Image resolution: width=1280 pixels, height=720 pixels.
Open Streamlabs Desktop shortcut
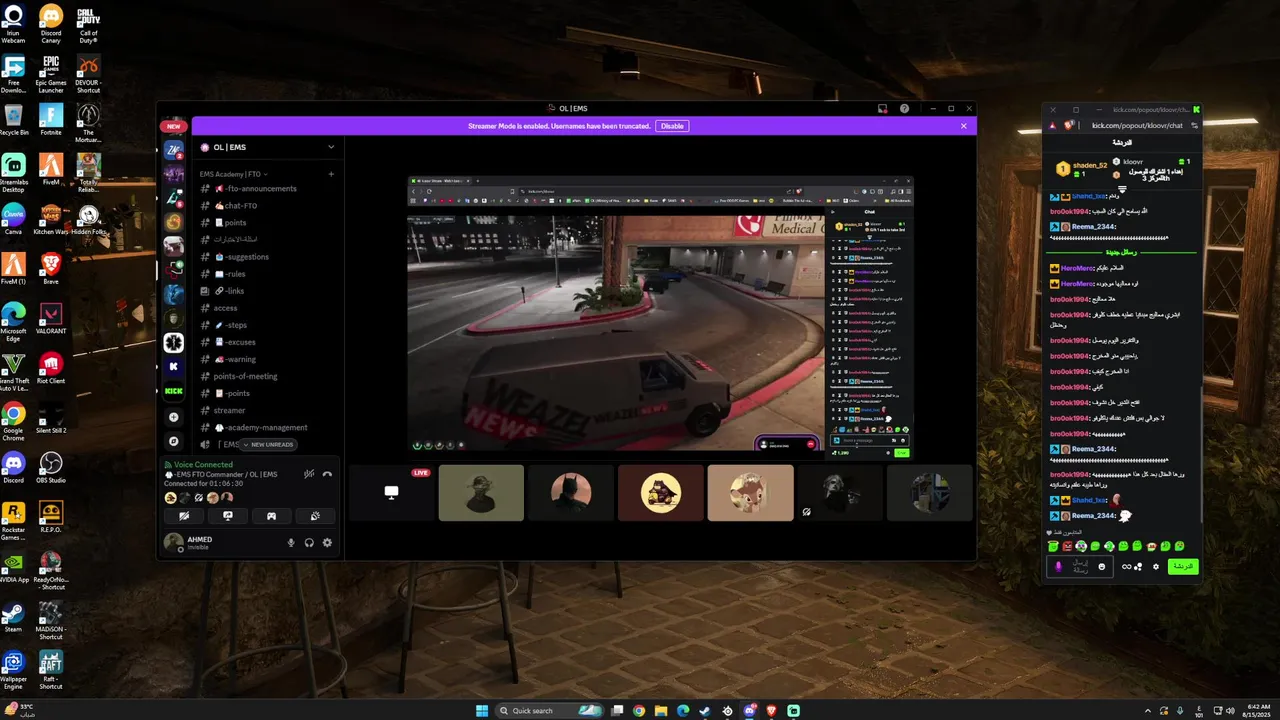tap(13, 170)
